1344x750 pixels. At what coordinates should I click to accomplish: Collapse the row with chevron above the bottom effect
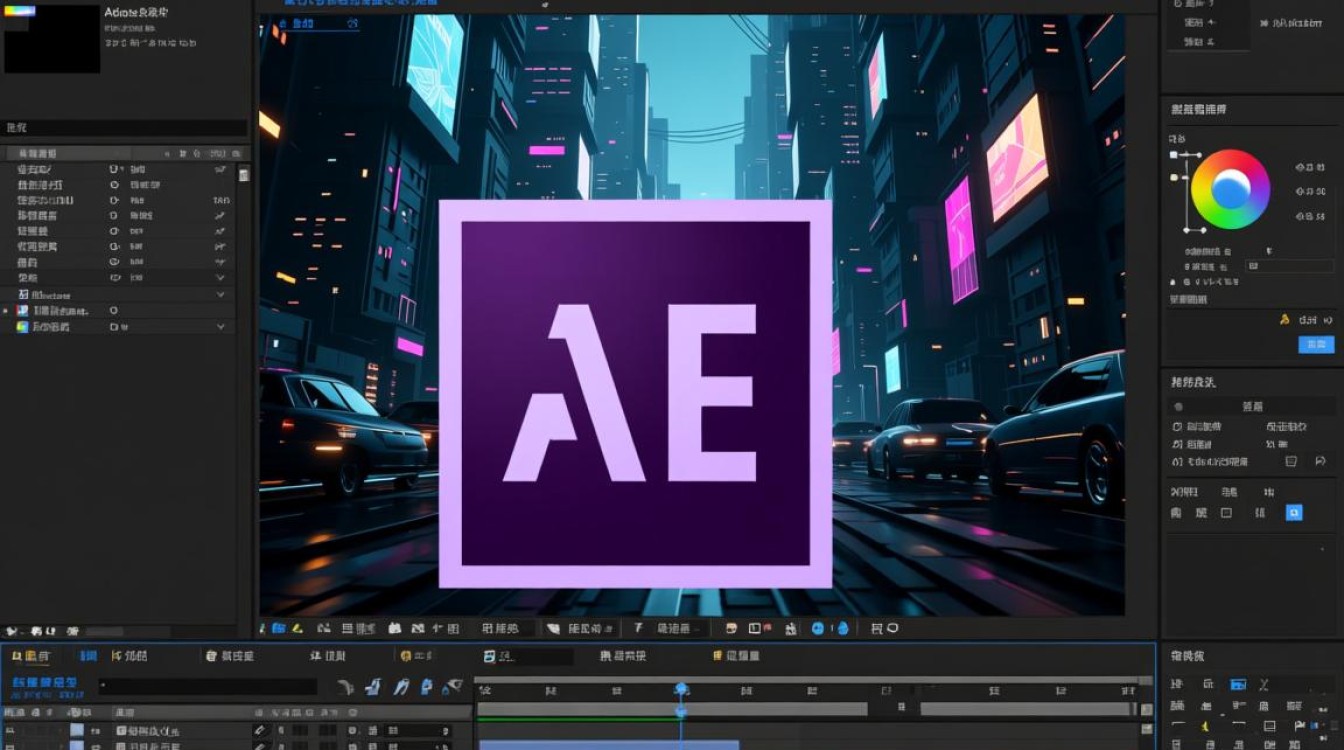220,295
